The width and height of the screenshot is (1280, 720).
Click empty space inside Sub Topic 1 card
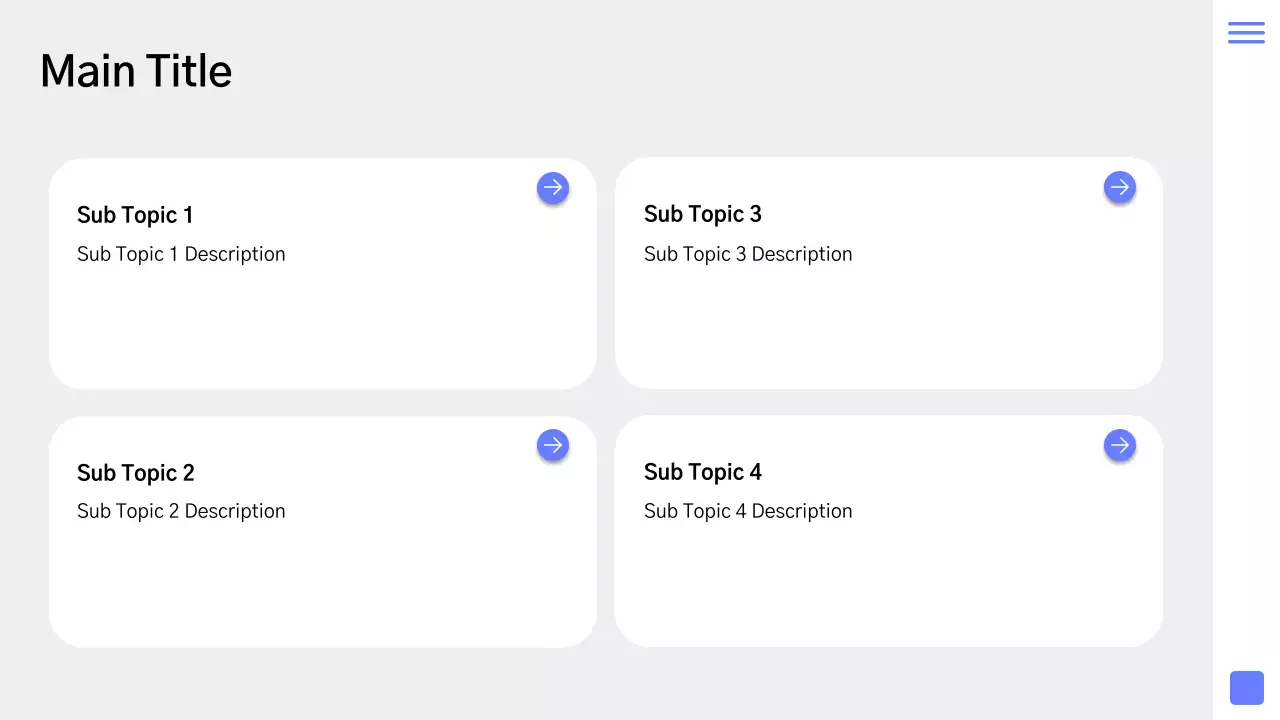point(322,330)
